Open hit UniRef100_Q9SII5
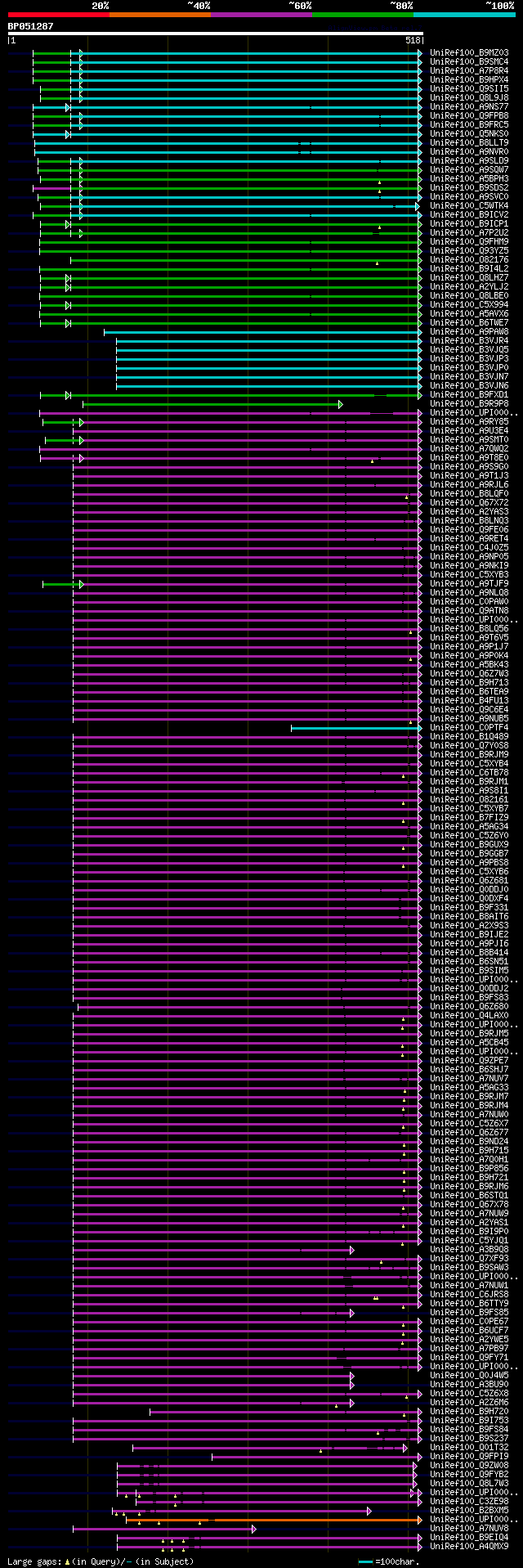This screenshot has width=523, height=1568. 469,89
